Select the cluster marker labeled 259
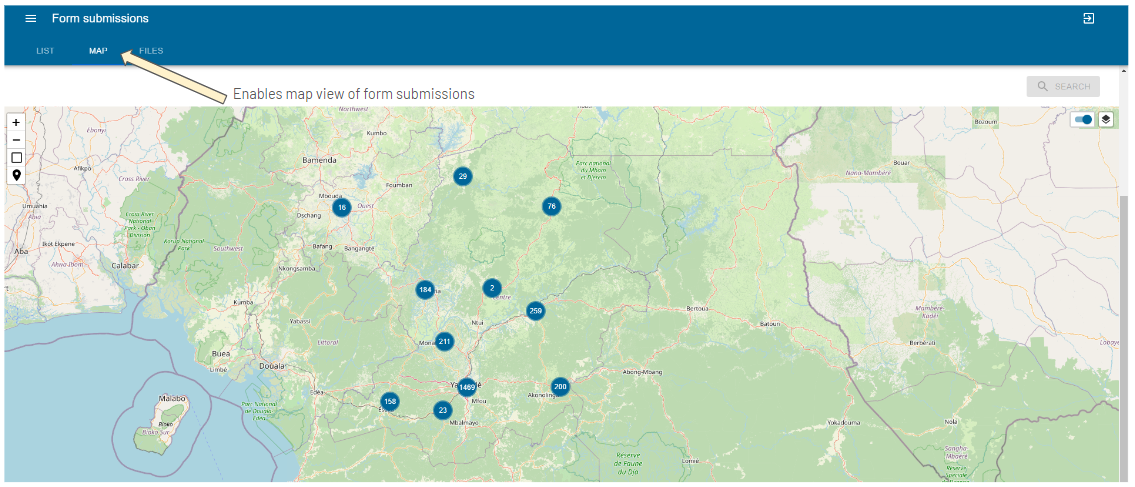The image size is (1135, 487). coord(536,311)
